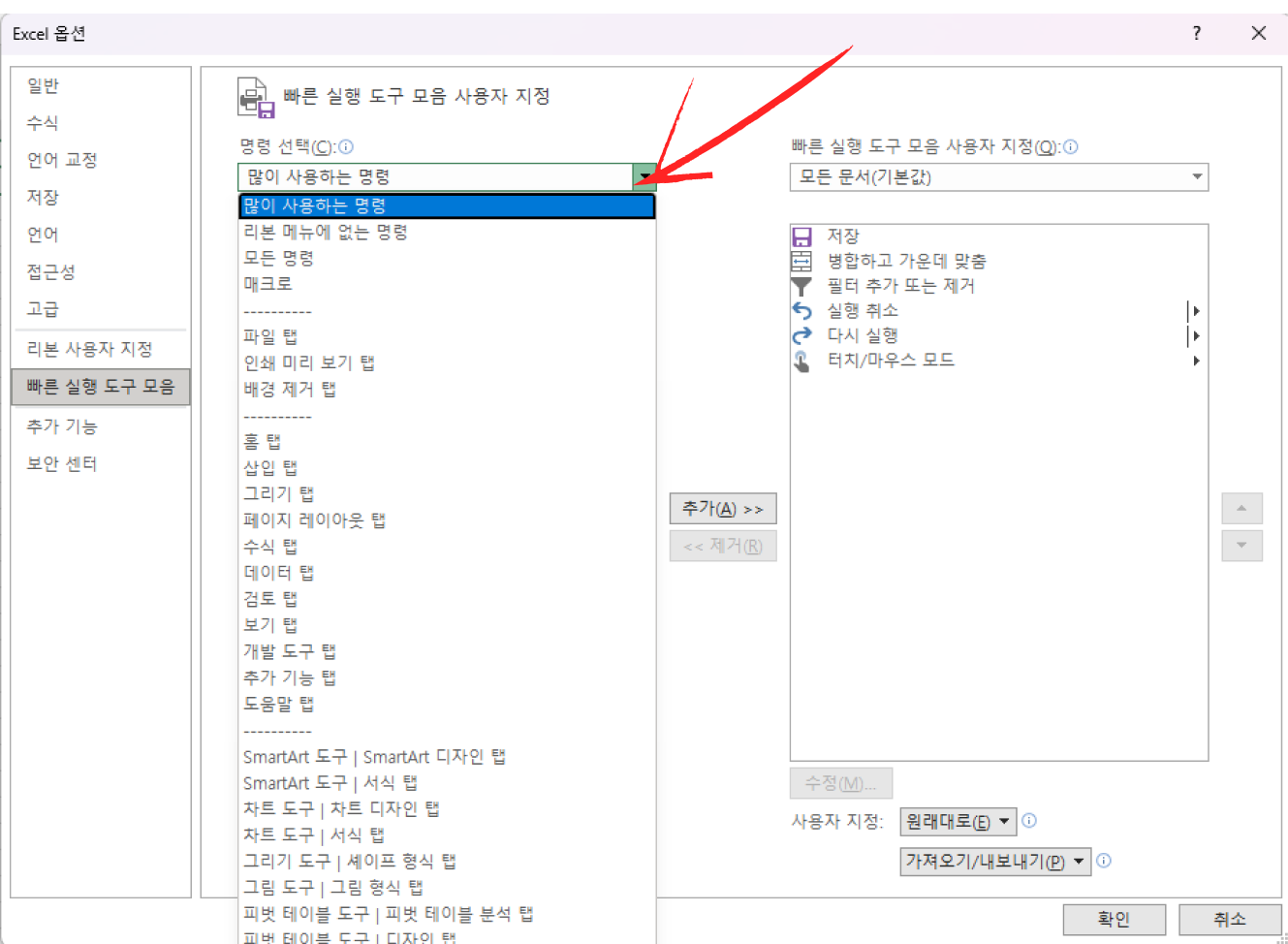Open 저장 category in left sidebar
Screen dimensions: 1288x944
coord(101,197)
